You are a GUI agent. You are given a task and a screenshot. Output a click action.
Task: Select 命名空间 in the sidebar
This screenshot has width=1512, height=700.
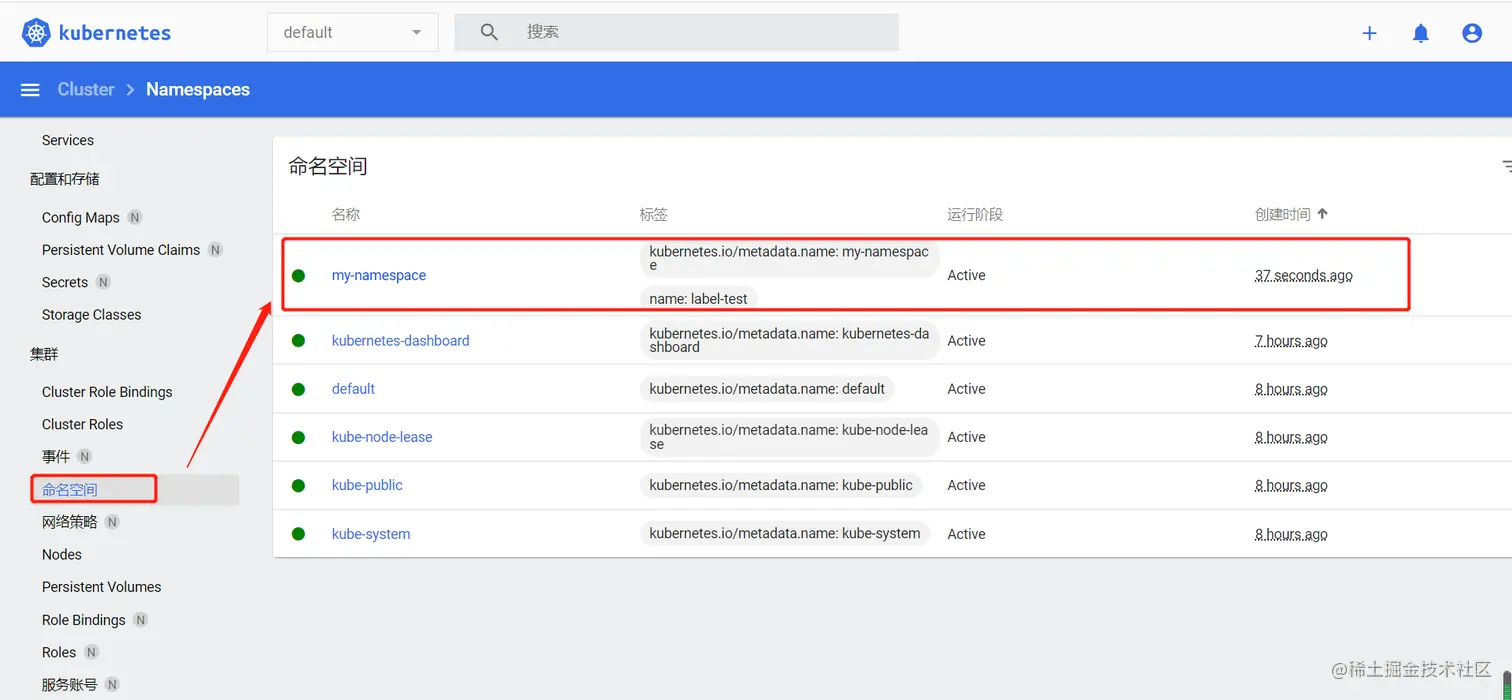pyautogui.click(x=70, y=490)
